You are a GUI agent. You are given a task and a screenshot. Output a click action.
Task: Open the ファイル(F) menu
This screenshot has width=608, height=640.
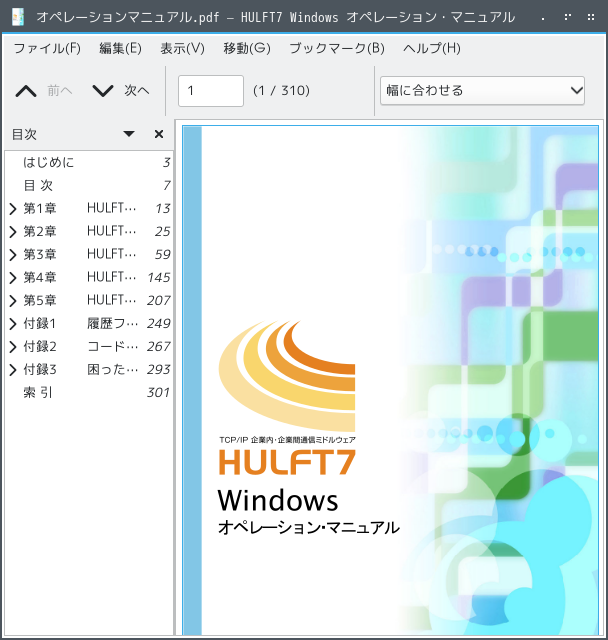click(47, 48)
